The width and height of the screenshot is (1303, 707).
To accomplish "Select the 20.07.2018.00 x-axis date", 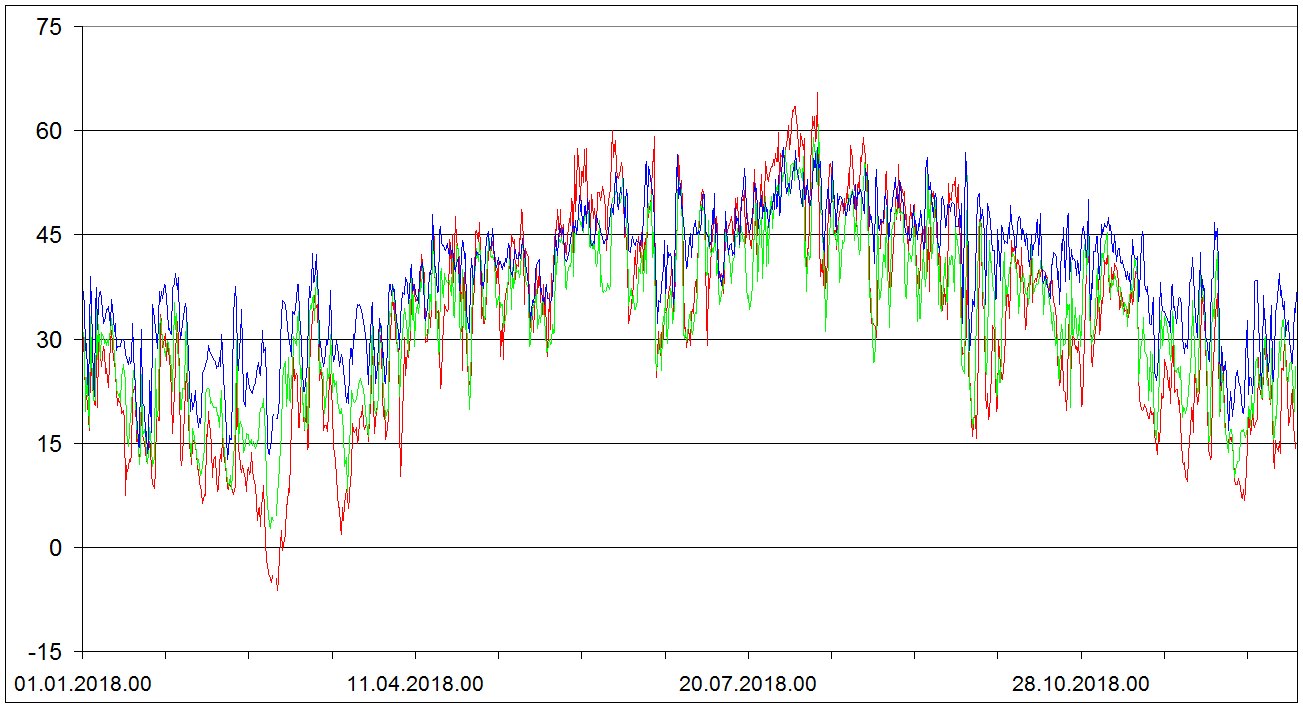I will (x=748, y=685).
